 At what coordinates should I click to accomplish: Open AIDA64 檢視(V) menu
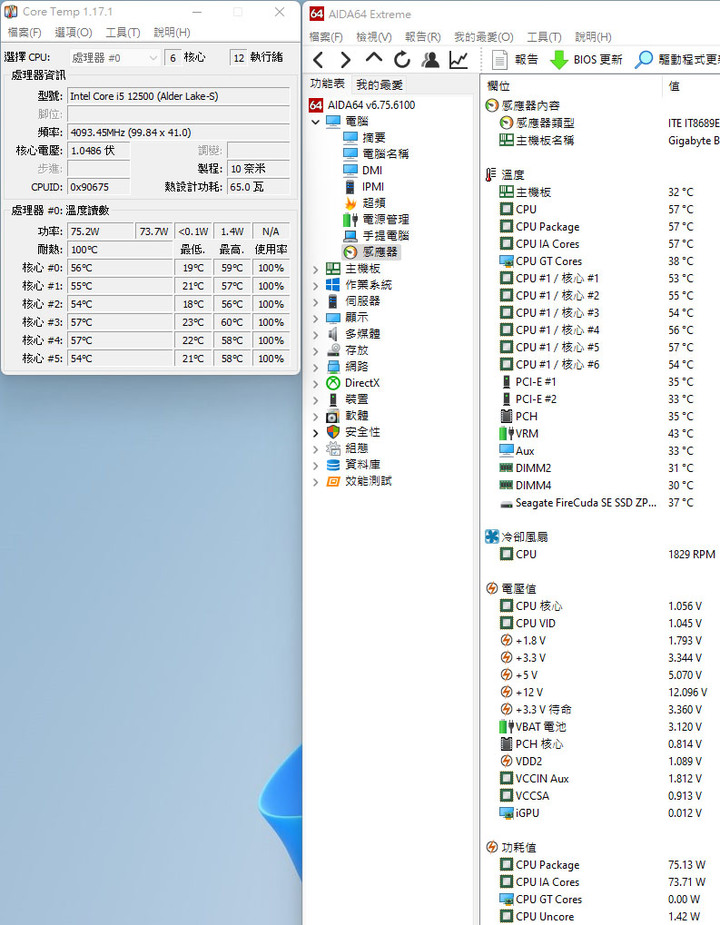coord(374,37)
